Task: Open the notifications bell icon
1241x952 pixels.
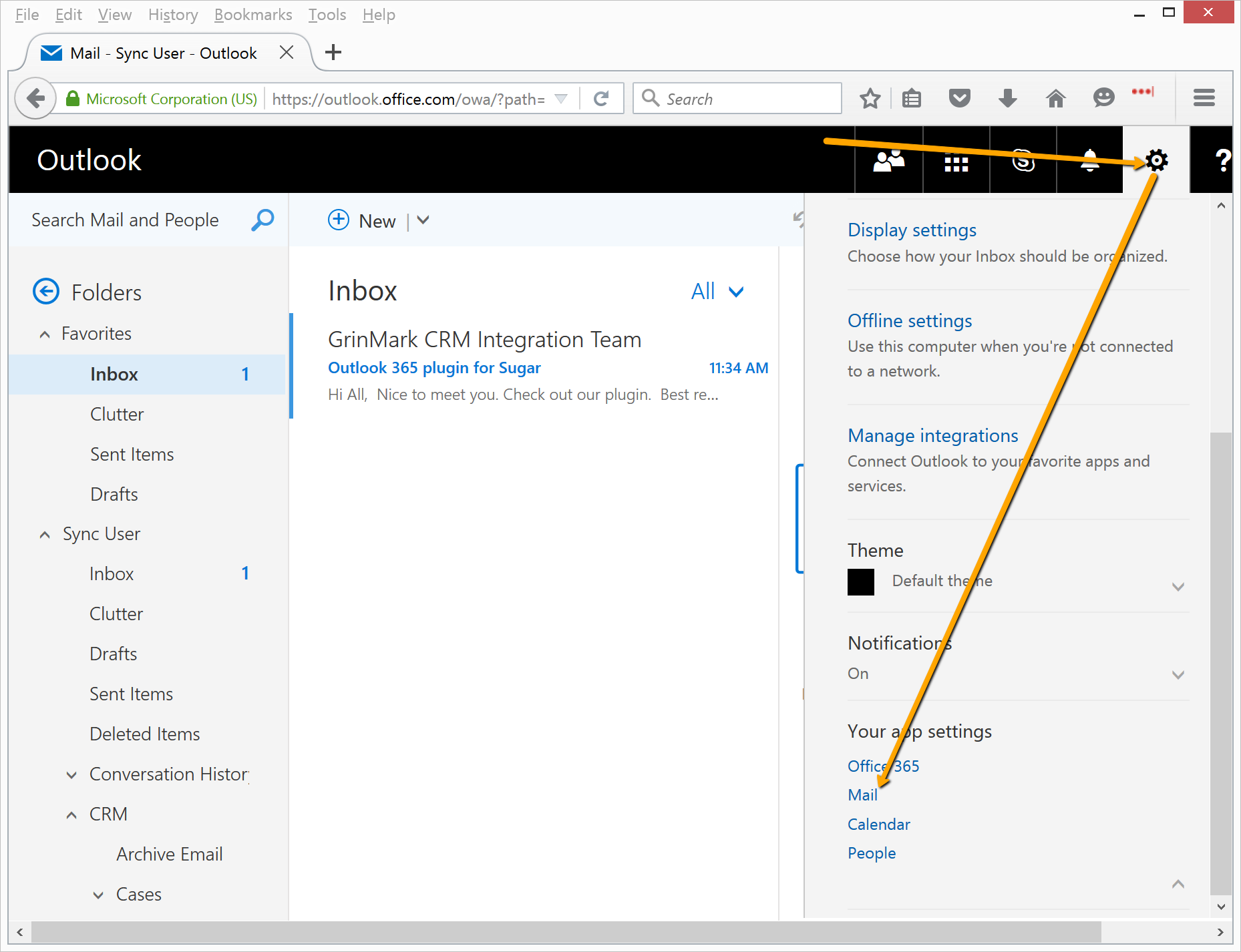Action: 1089,160
